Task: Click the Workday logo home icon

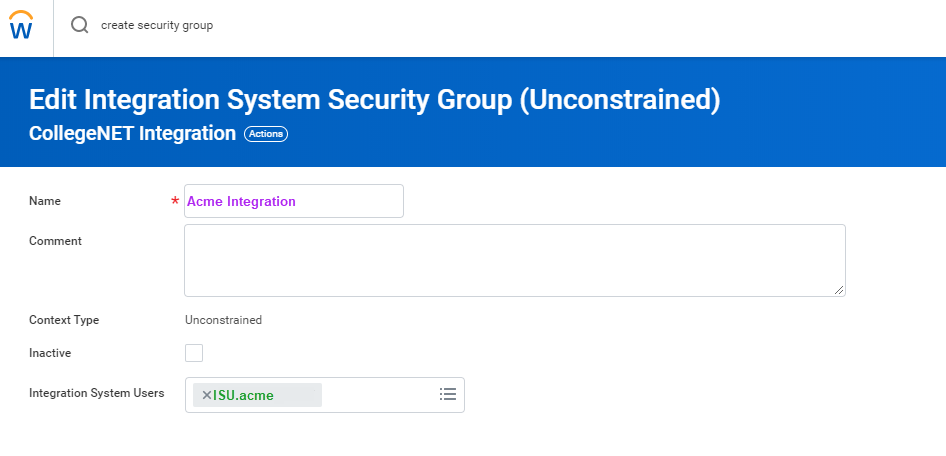Action: [x=21, y=26]
